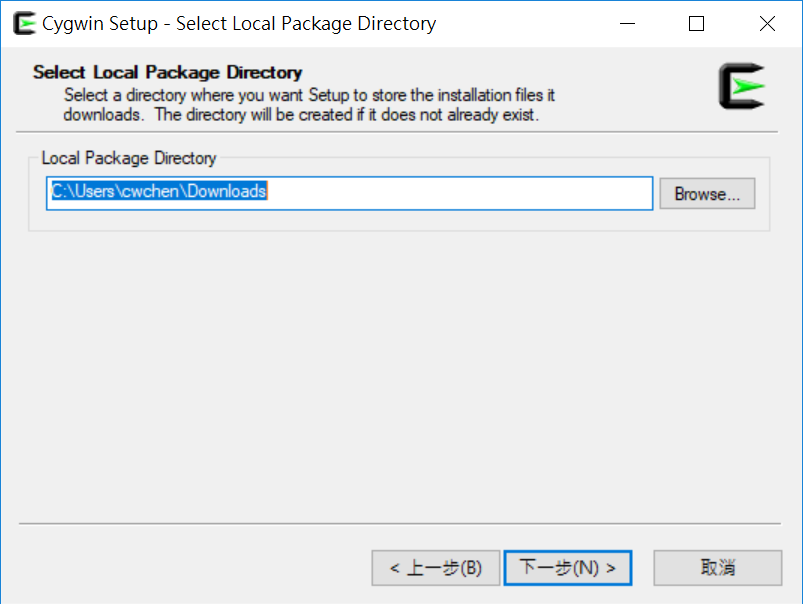
Task: Click the "Select a directory where" description line
Action: (x=309, y=96)
